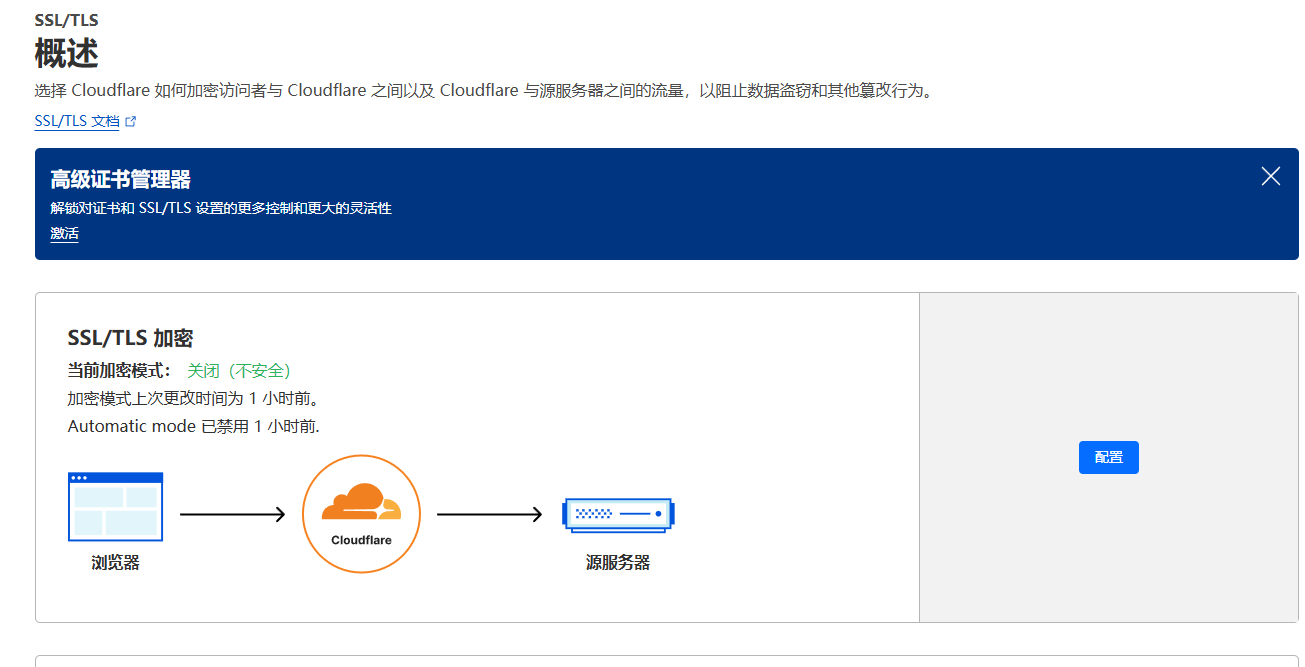Click the page description starting 选择 Cloudflare 如何加密
The width and height of the screenshot is (1305, 667).
[x=484, y=91]
